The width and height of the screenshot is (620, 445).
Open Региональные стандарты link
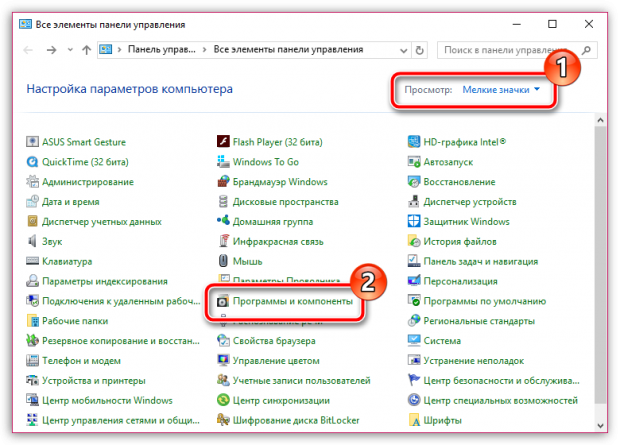(x=479, y=321)
